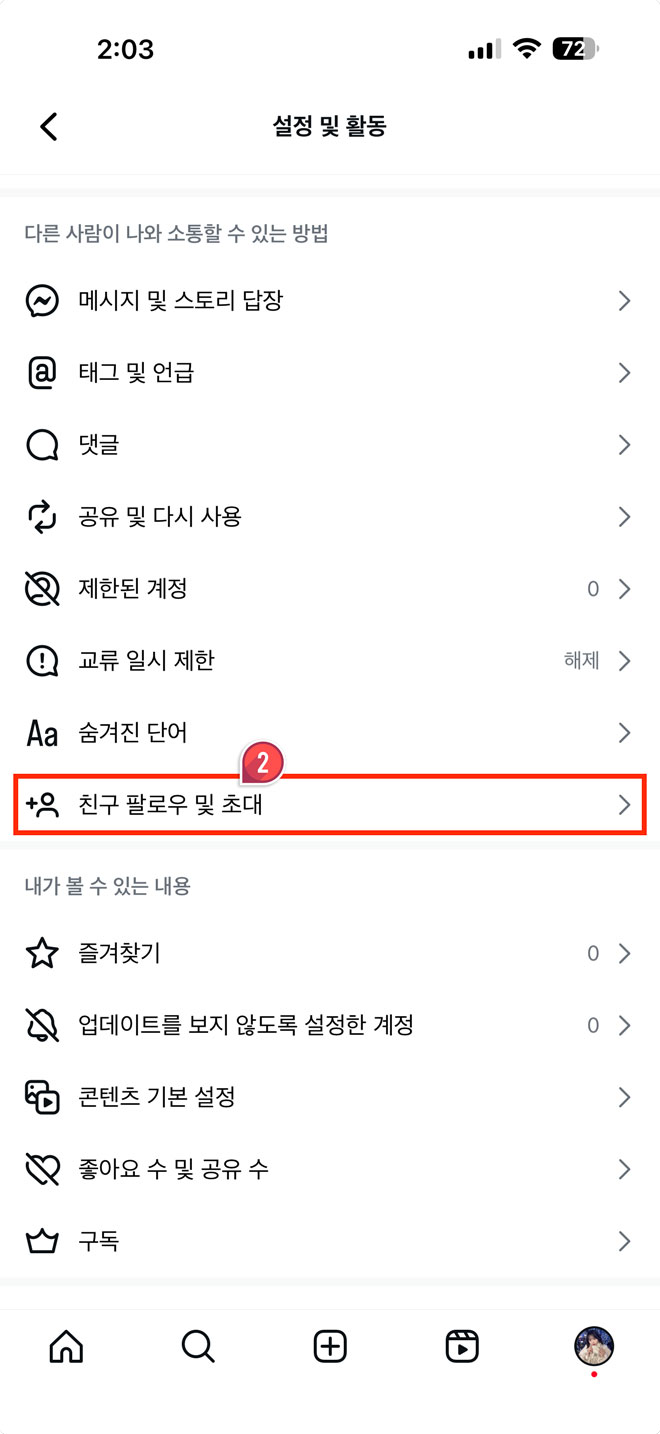Expand chevron for 숨겨진 단어
660x1434 pixels.
[624, 733]
